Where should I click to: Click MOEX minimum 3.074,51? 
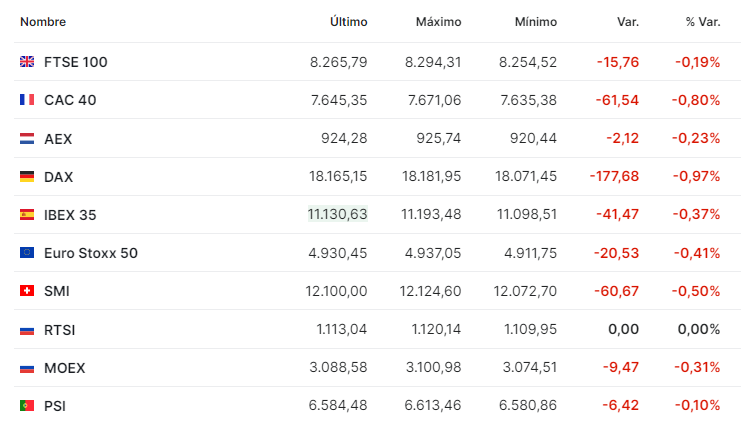point(530,367)
